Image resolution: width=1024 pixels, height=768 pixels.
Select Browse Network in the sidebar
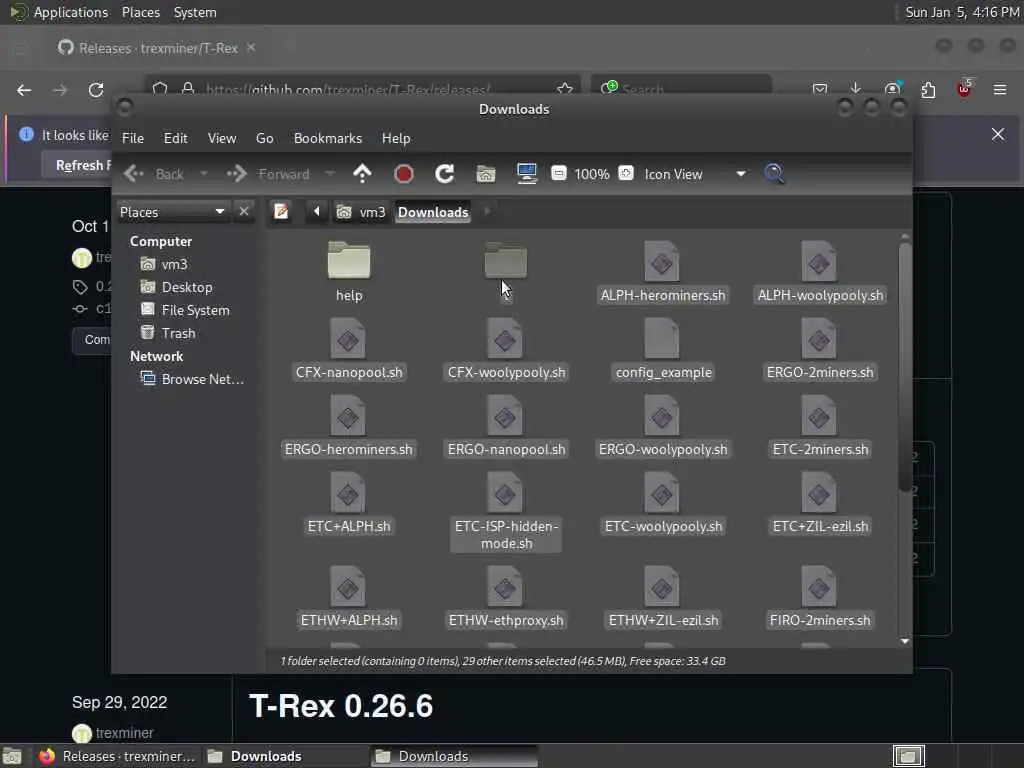192,379
